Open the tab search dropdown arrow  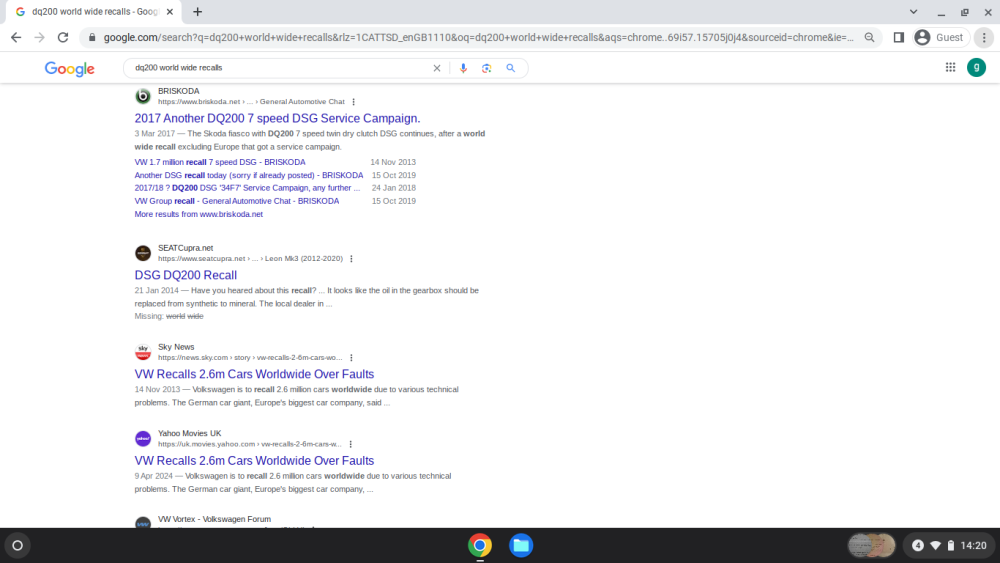(x=913, y=11)
